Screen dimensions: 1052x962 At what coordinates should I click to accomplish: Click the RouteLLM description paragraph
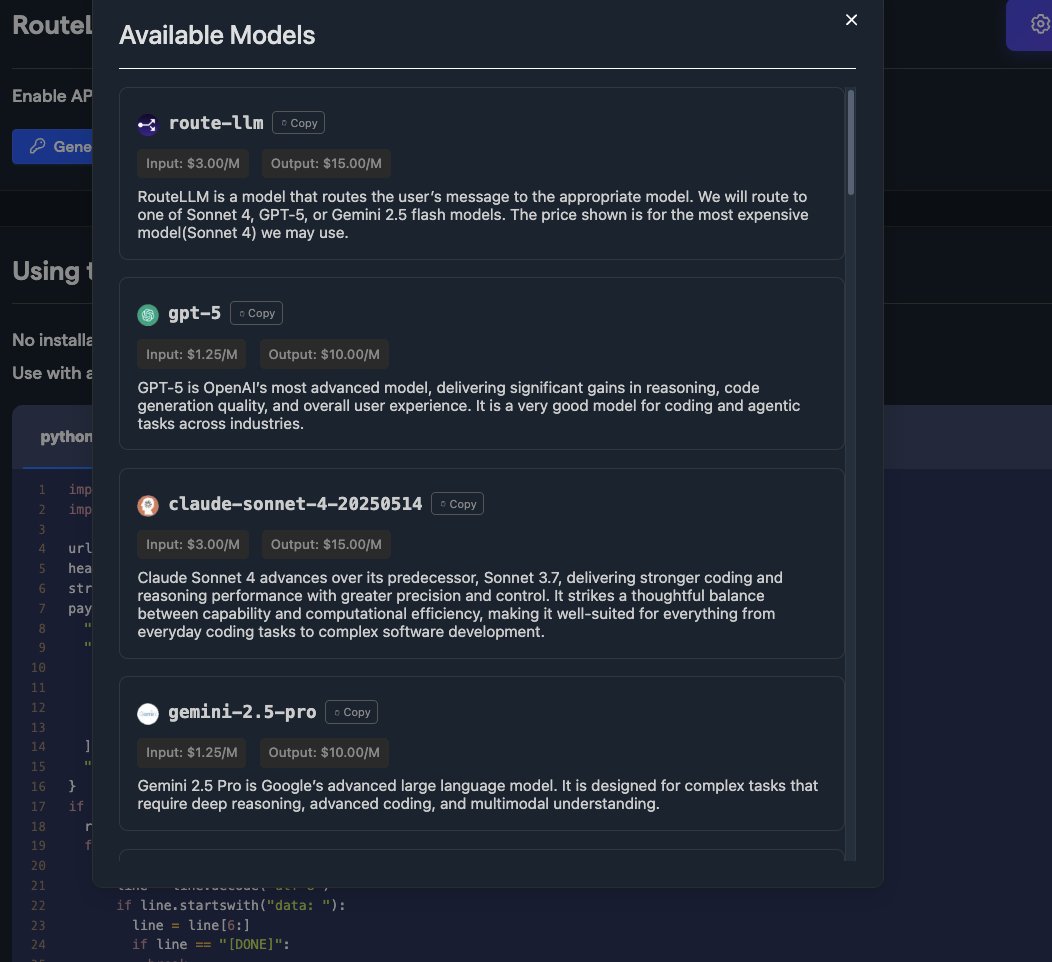(x=473, y=215)
